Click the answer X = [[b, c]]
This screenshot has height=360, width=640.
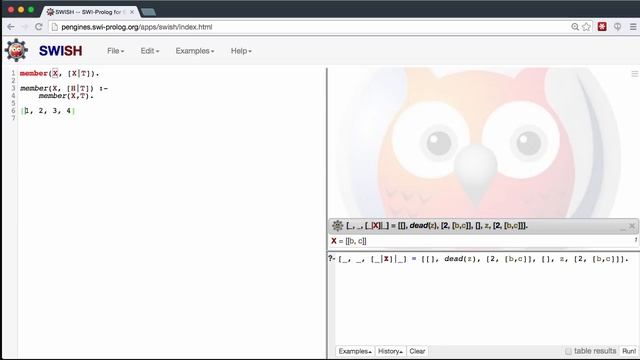[349, 241]
